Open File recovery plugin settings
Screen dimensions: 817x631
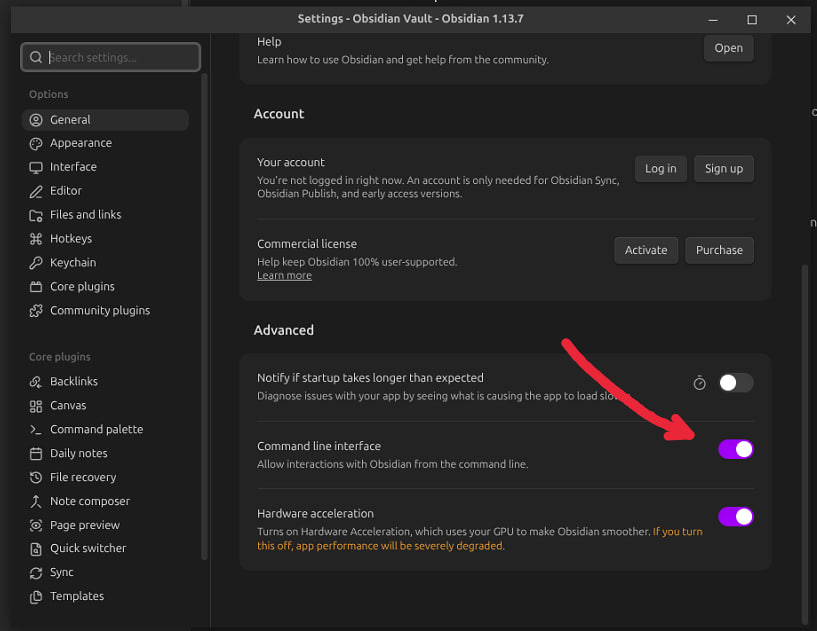pos(105,478)
